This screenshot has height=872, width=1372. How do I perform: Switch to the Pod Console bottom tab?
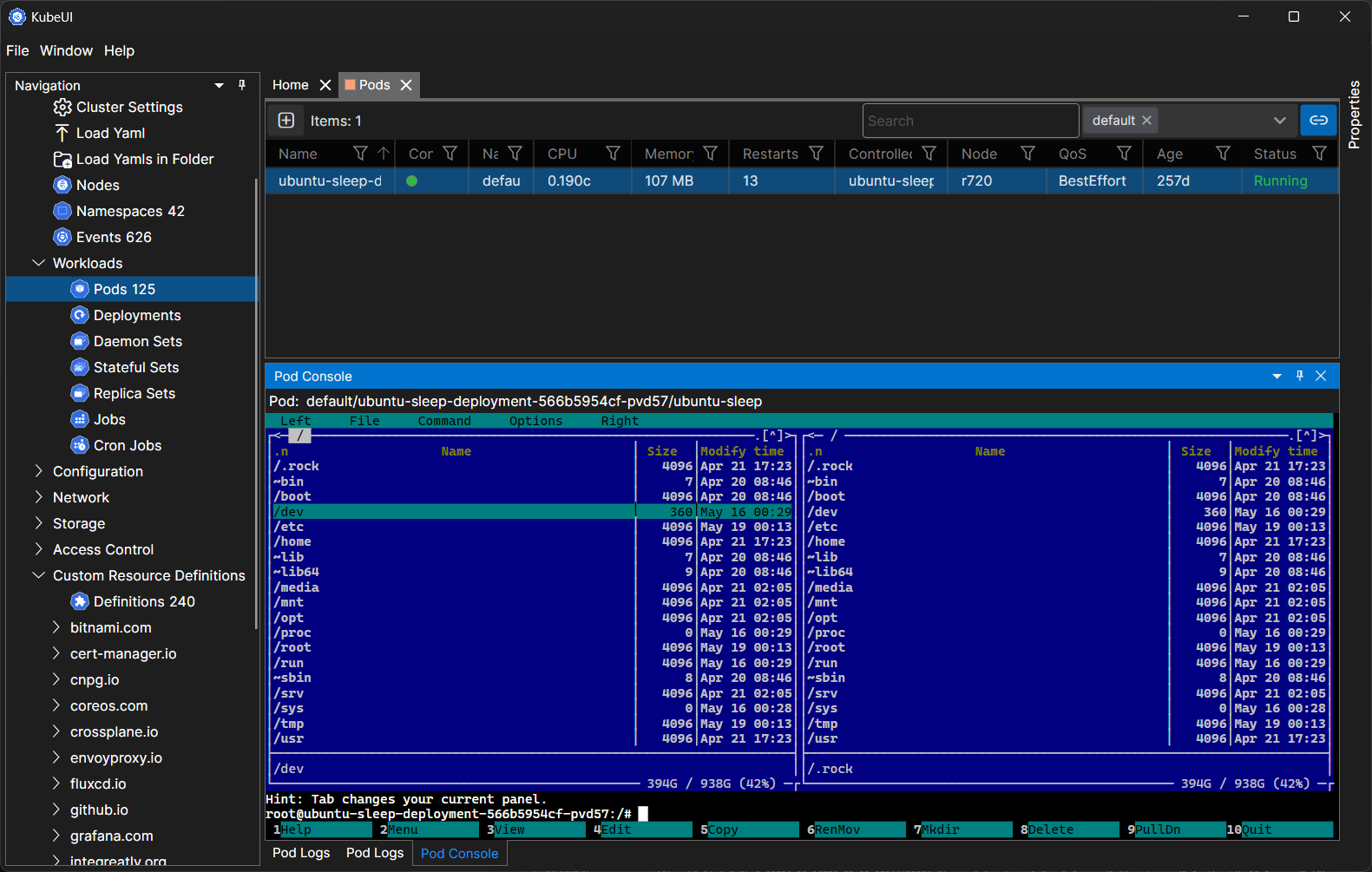pyautogui.click(x=459, y=854)
